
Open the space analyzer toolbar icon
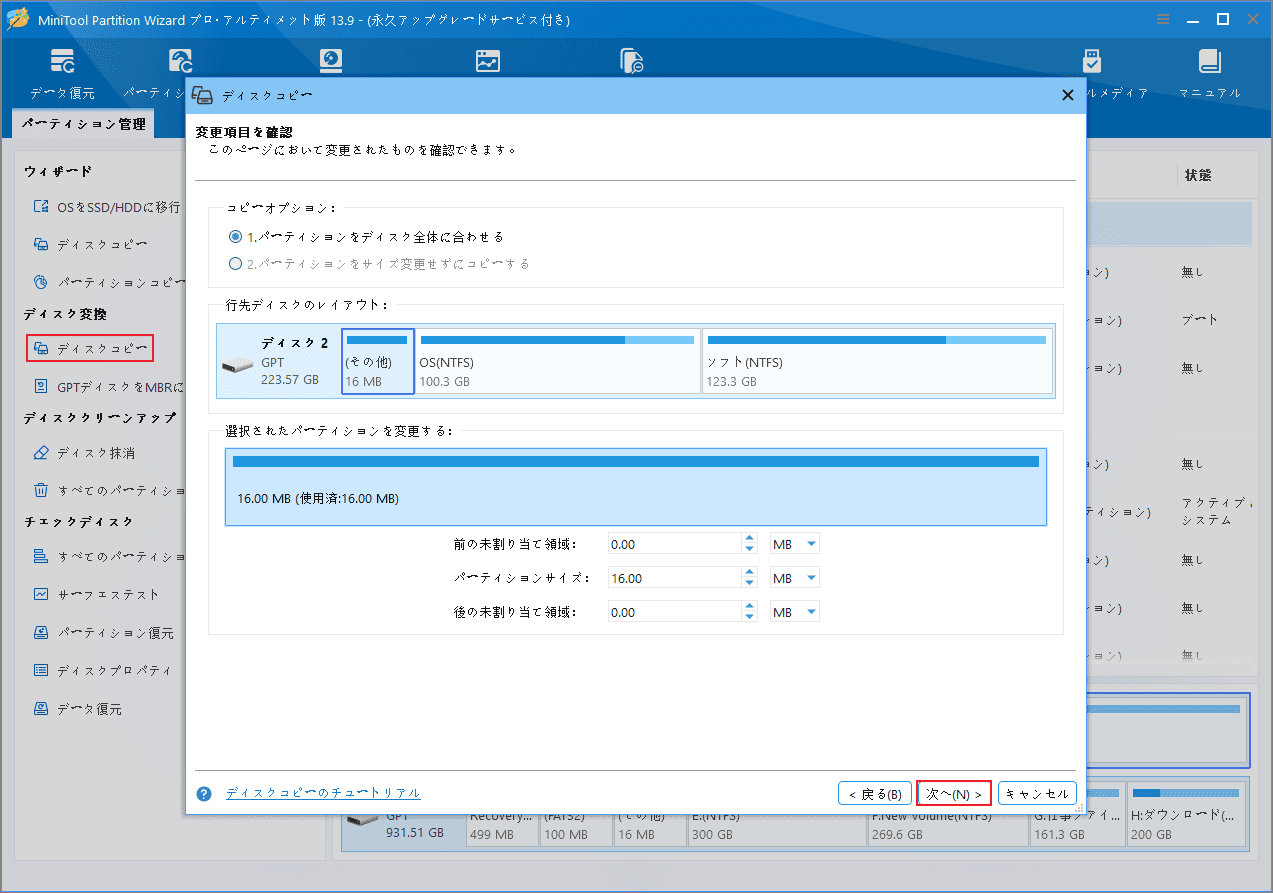(x=487, y=62)
